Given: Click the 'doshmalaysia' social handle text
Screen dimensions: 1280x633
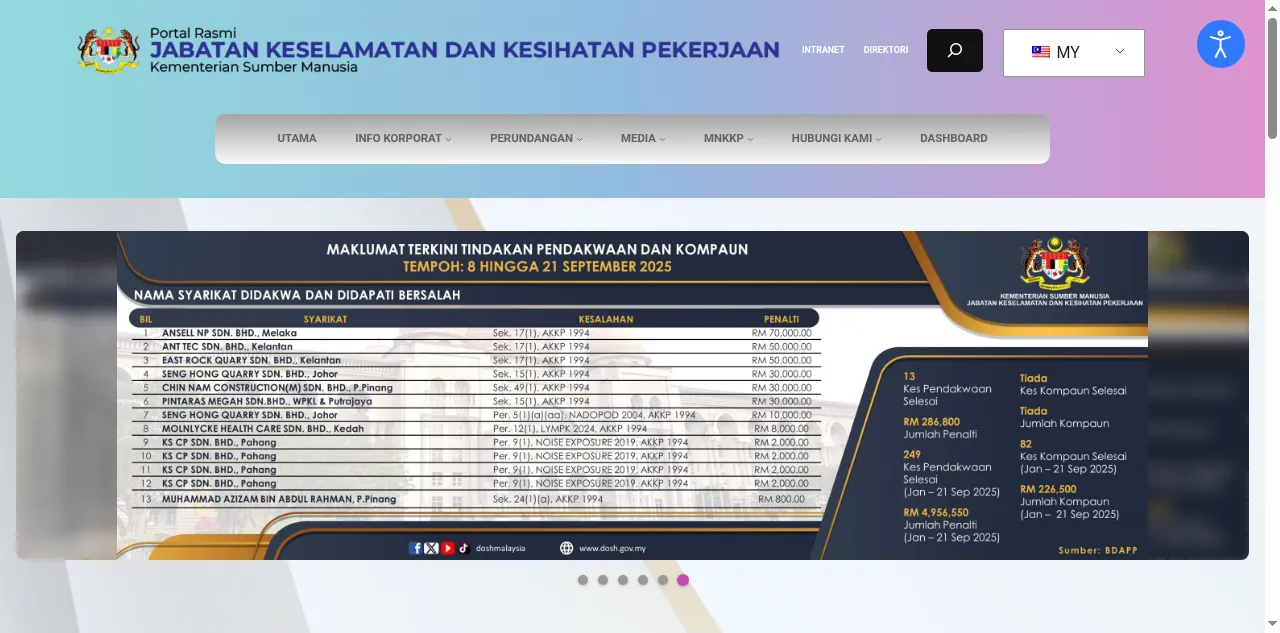Looking at the screenshot, I should coord(500,548).
